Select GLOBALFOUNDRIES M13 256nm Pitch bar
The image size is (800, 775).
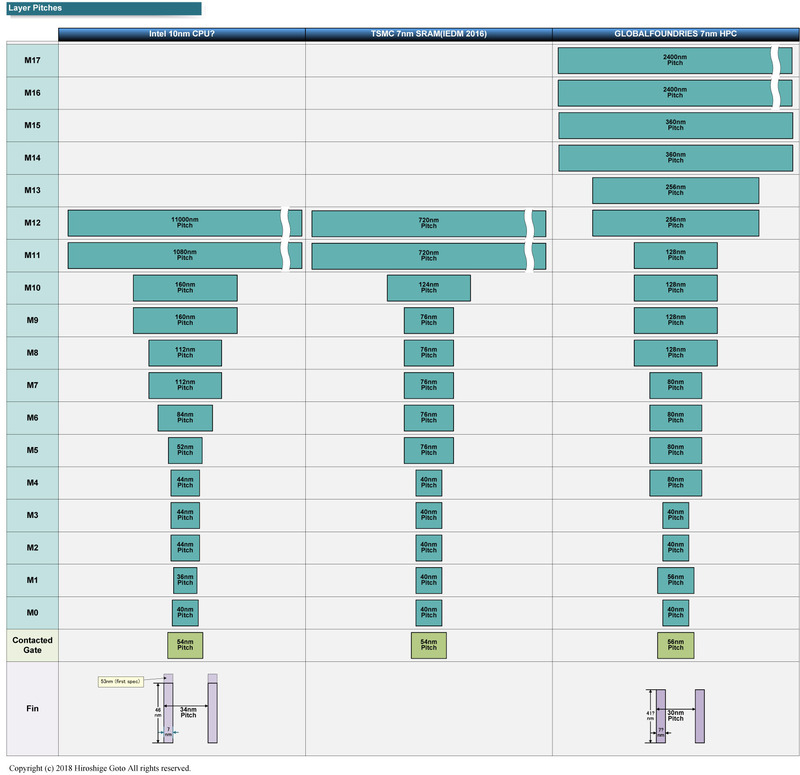[x=676, y=190]
